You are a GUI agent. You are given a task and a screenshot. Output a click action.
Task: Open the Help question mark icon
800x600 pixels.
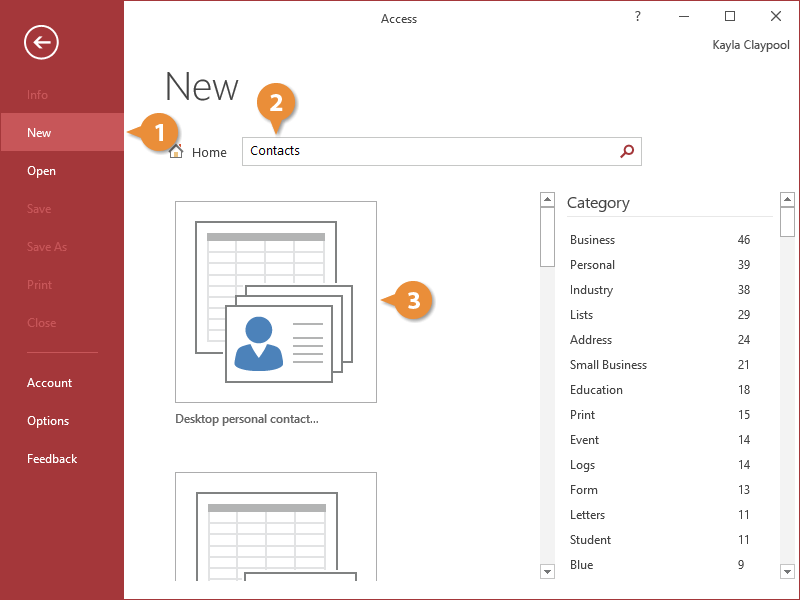pos(637,16)
